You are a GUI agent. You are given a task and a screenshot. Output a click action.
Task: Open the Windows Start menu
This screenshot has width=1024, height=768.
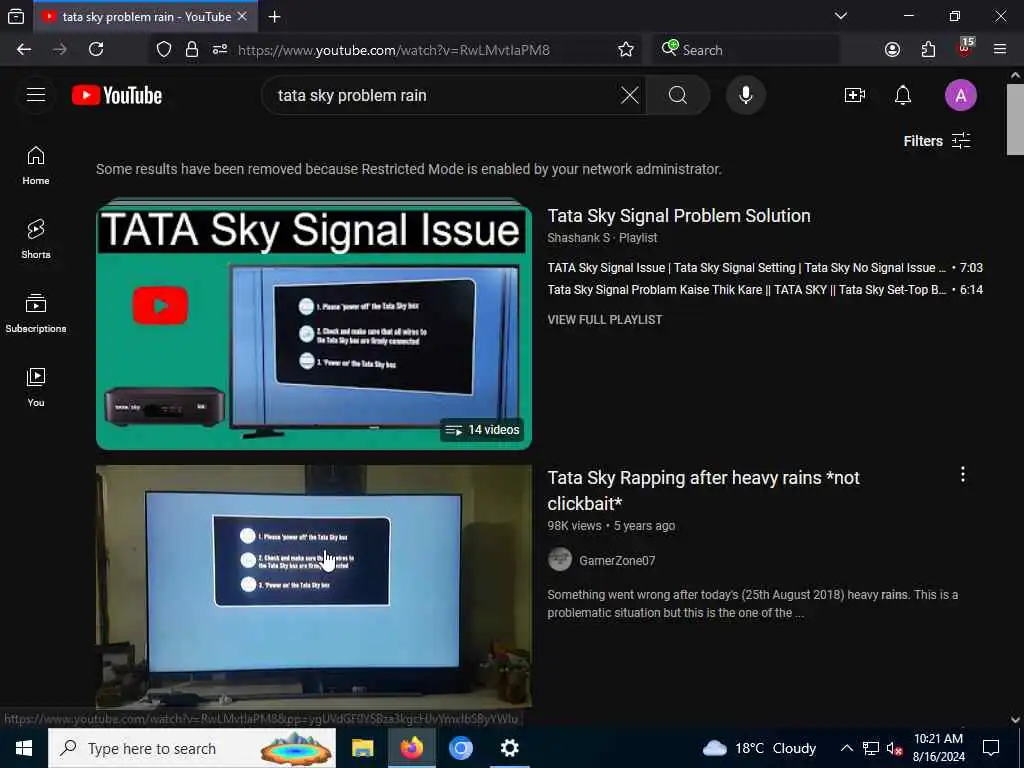click(24, 748)
